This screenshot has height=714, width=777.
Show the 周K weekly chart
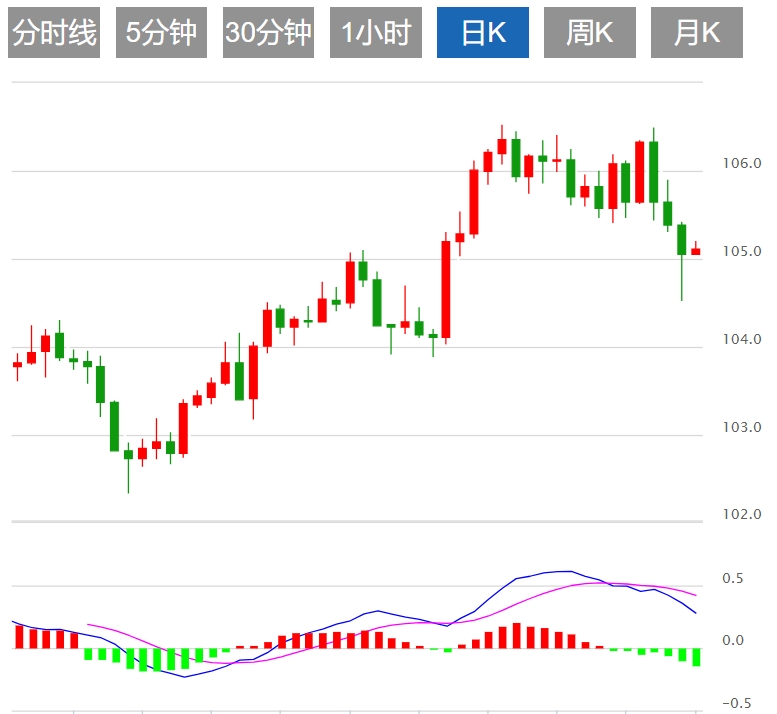589,33
